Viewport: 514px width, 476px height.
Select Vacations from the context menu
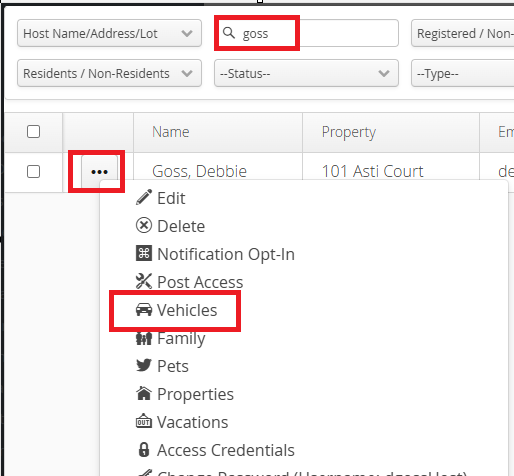[192, 422]
